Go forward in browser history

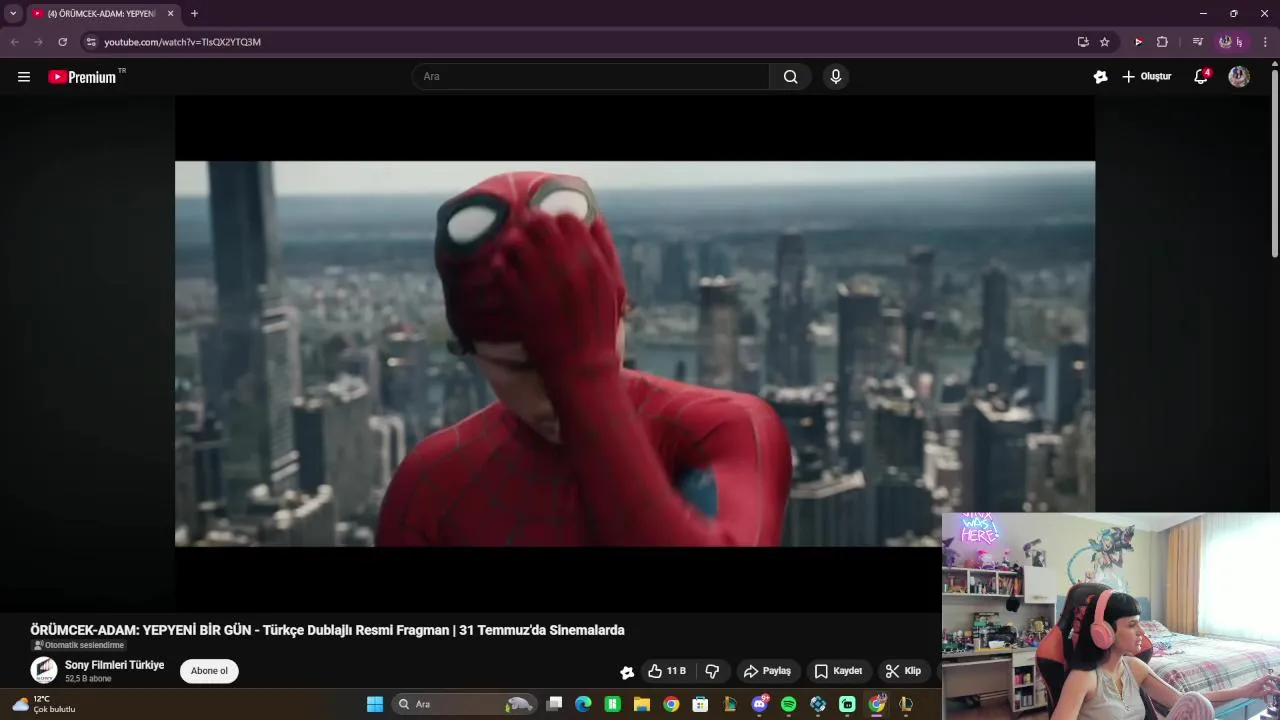tap(38, 42)
